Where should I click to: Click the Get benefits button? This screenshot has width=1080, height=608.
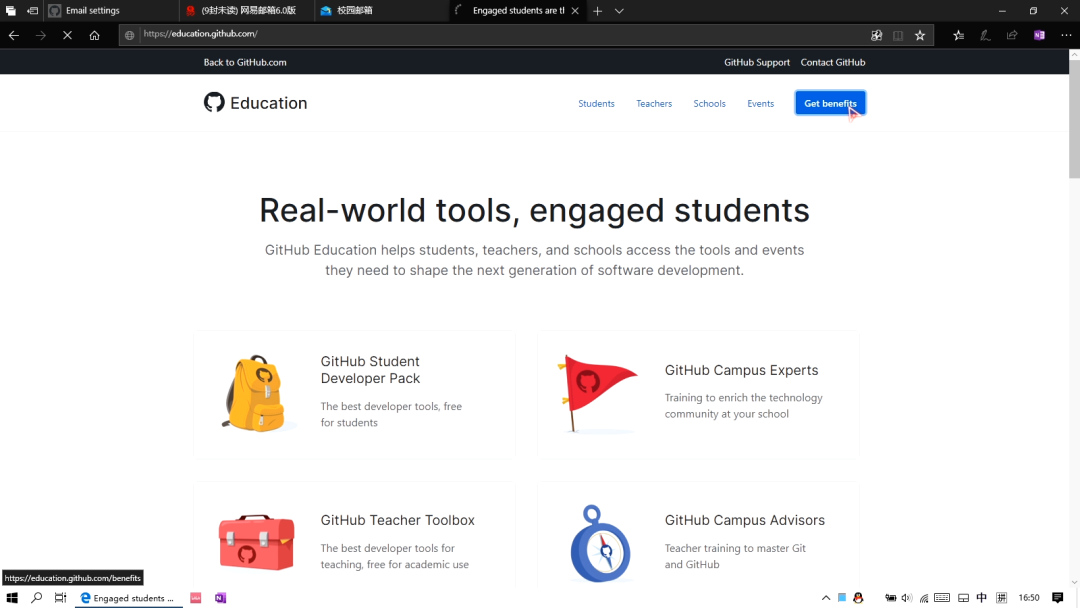click(830, 103)
